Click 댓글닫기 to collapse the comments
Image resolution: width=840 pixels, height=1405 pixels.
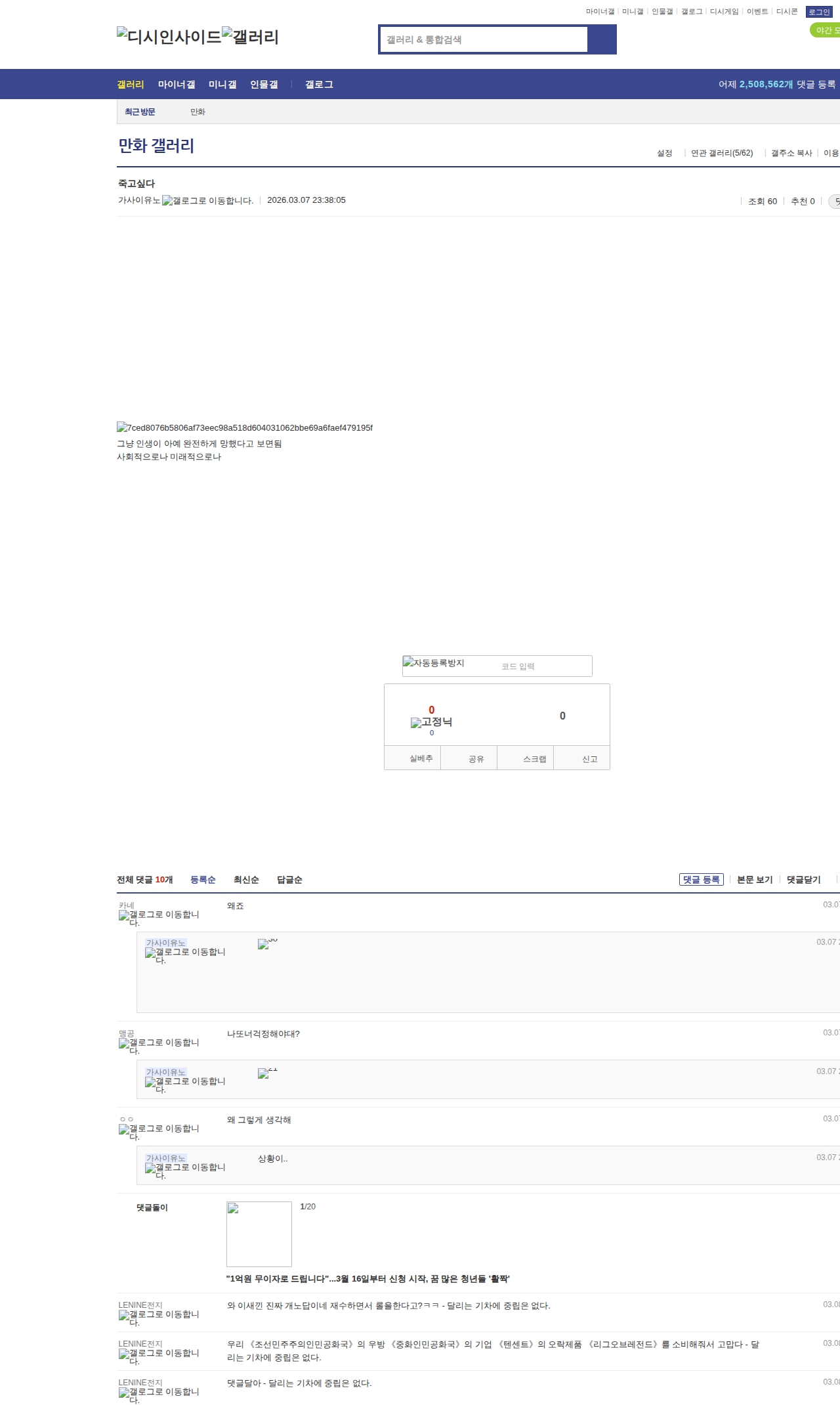[804, 880]
